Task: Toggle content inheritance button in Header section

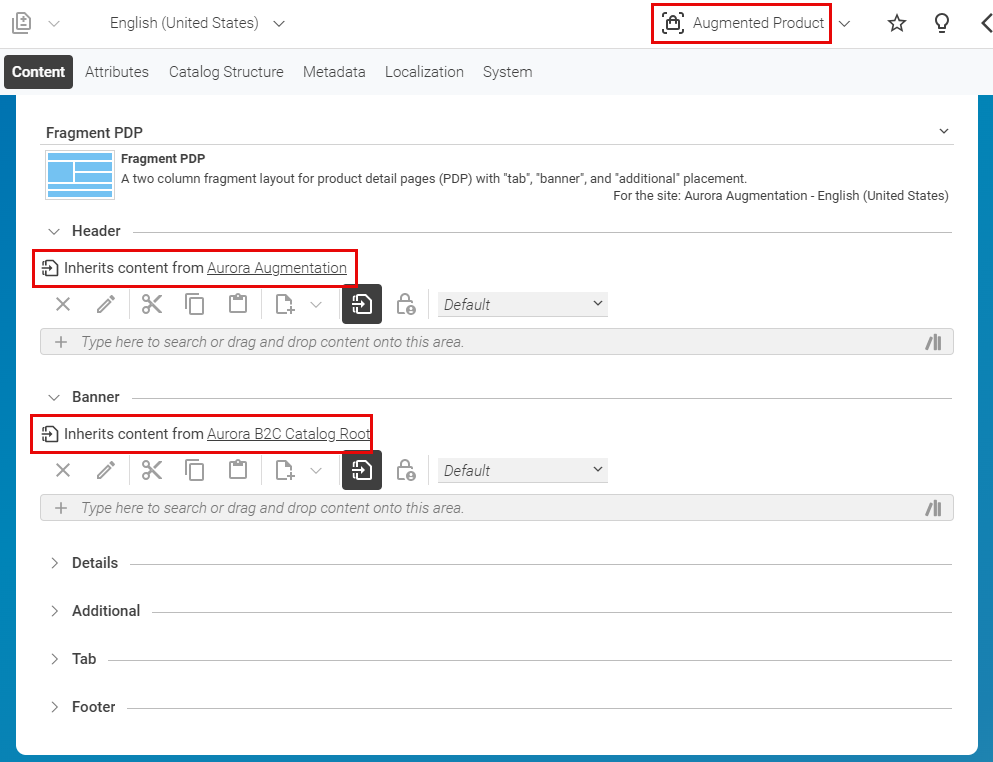Action: pyautogui.click(x=362, y=304)
